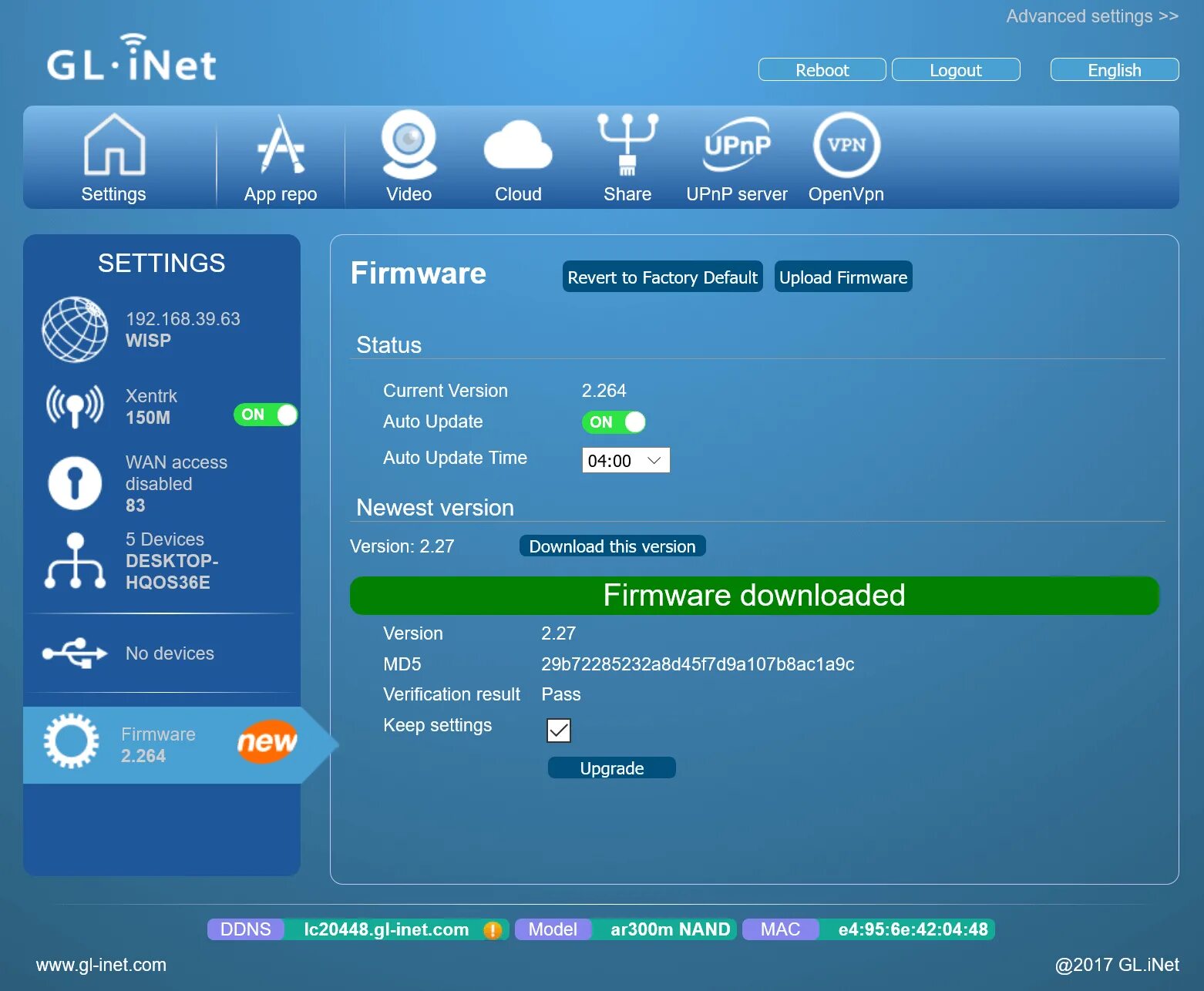Click the MD5 hash value
Screen dimensions: 1204x991
[698, 664]
